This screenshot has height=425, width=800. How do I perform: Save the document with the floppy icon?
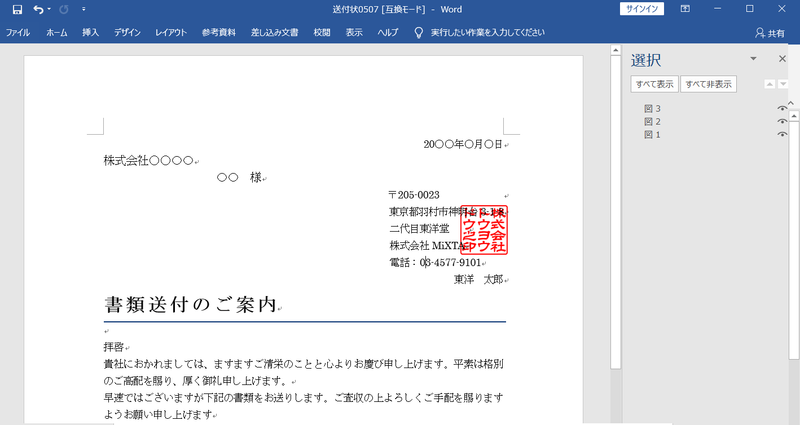(17, 9)
